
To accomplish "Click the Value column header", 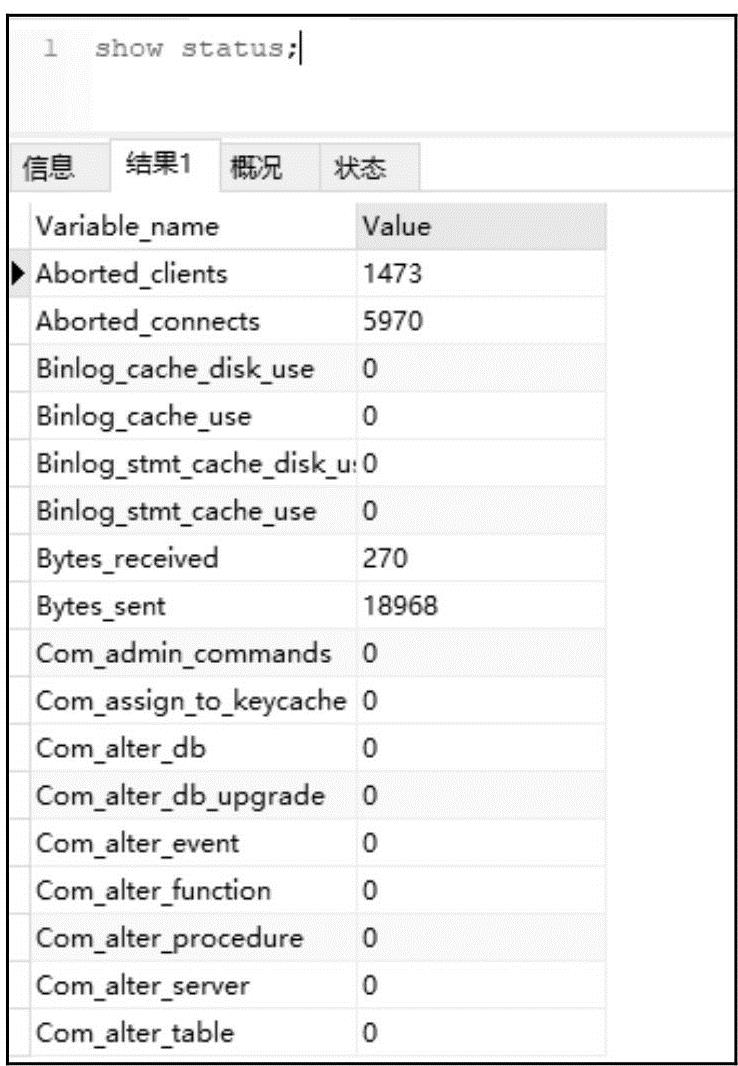I will tap(396, 227).
